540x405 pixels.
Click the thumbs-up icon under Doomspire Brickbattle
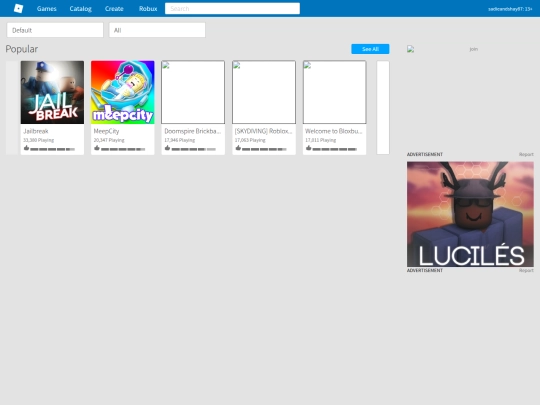167,148
